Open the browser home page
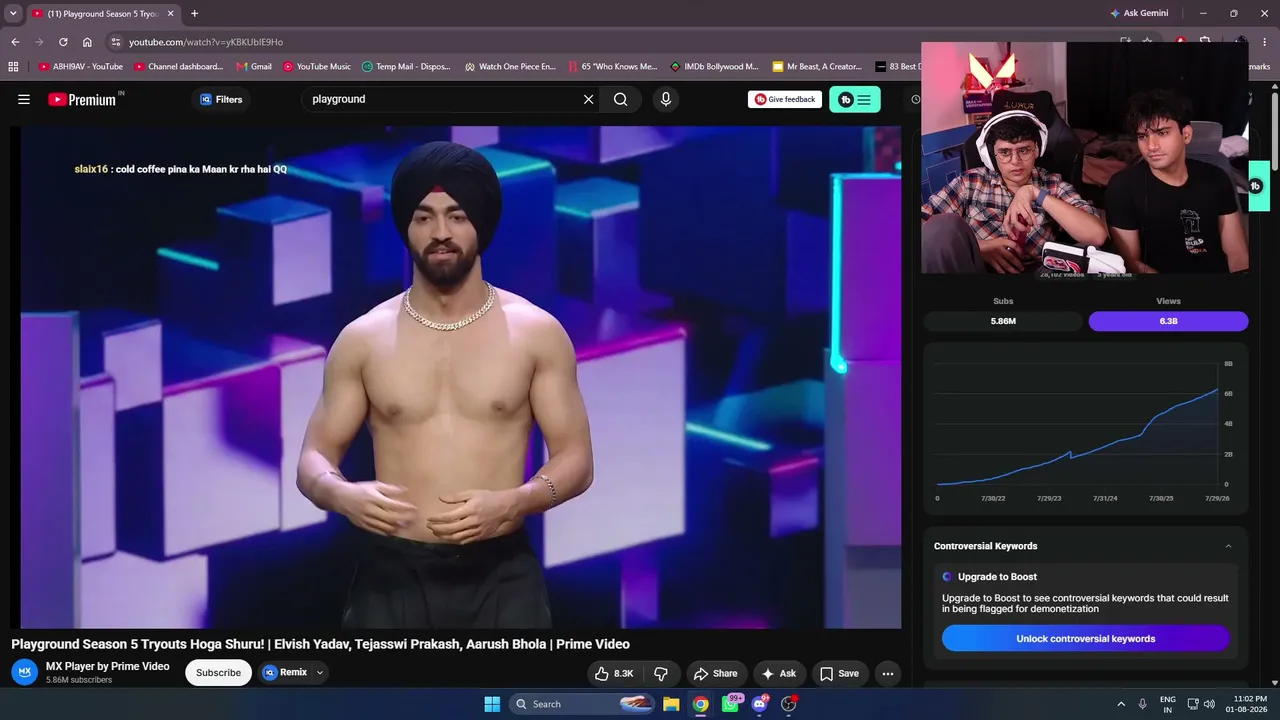Image resolution: width=1280 pixels, height=720 pixels. tap(87, 42)
